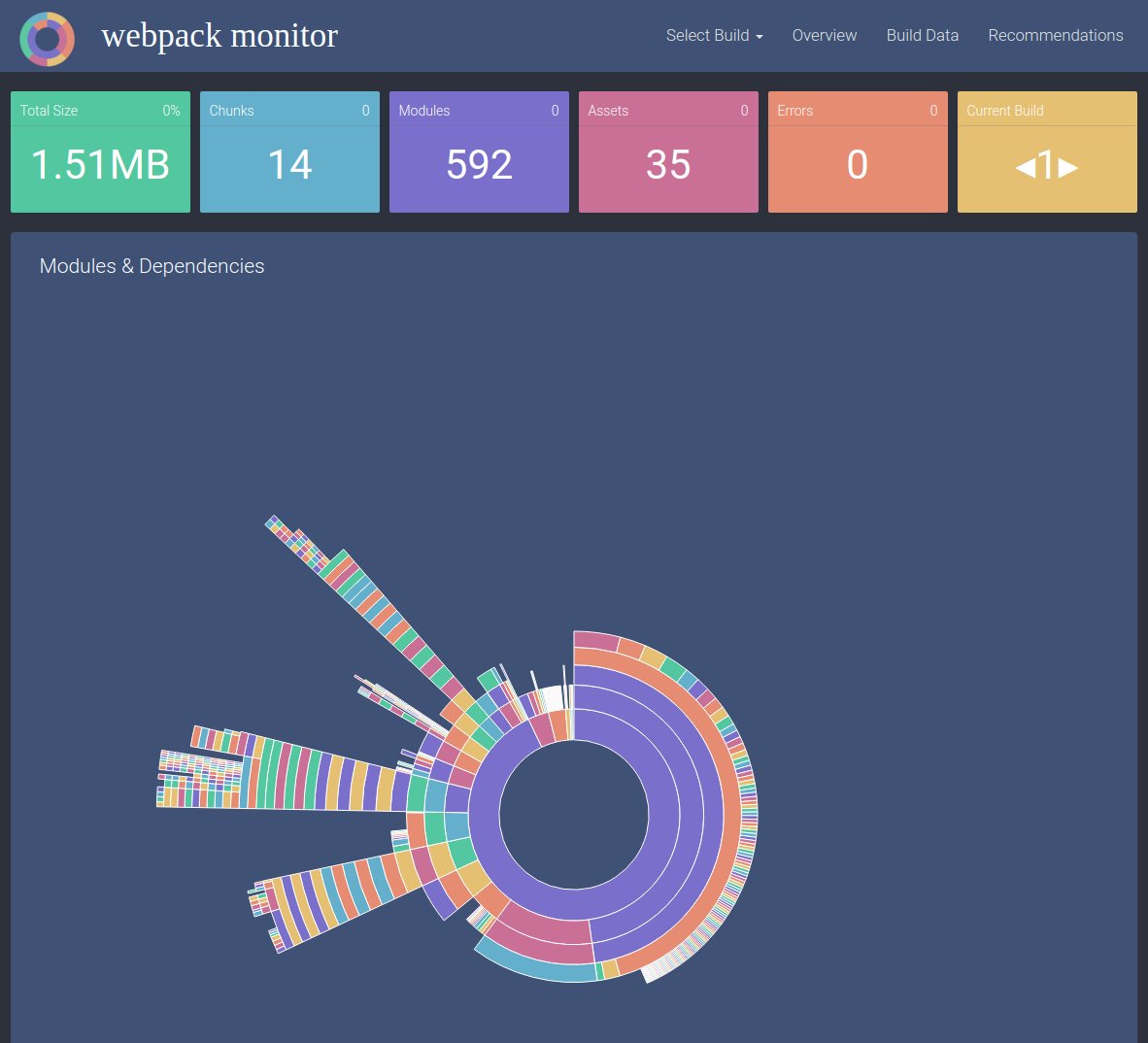Open the Select Build dropdown
Screen dimensions: 1148x1043
pos(708,35)
